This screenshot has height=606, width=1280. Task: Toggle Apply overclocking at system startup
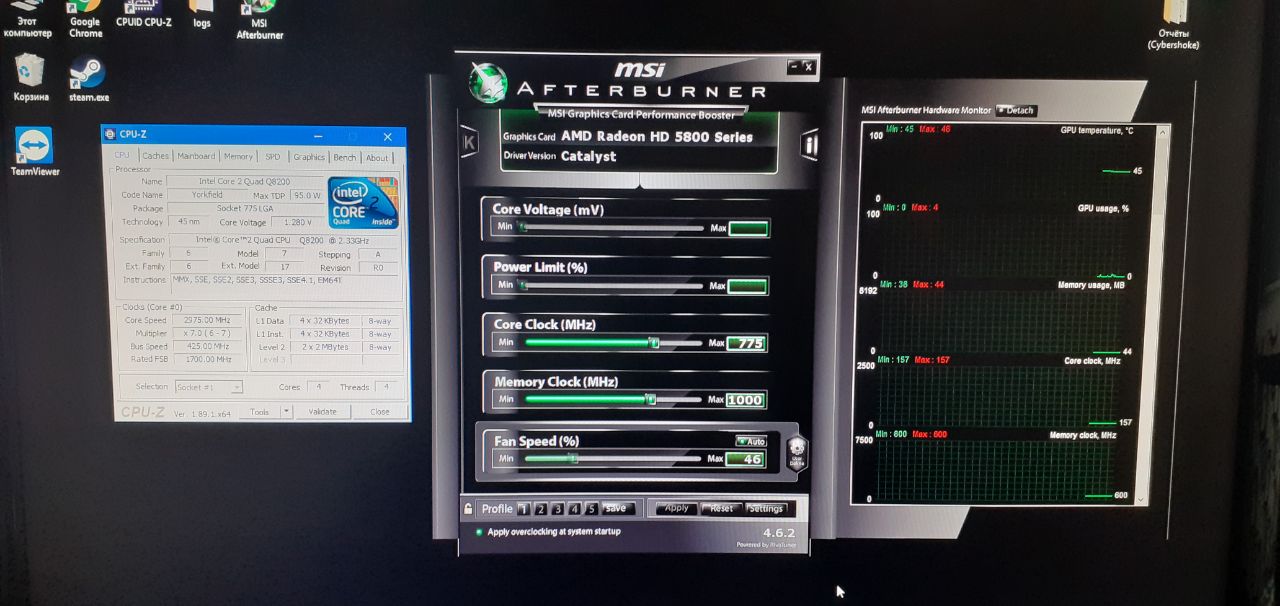[x=480, y=532]
